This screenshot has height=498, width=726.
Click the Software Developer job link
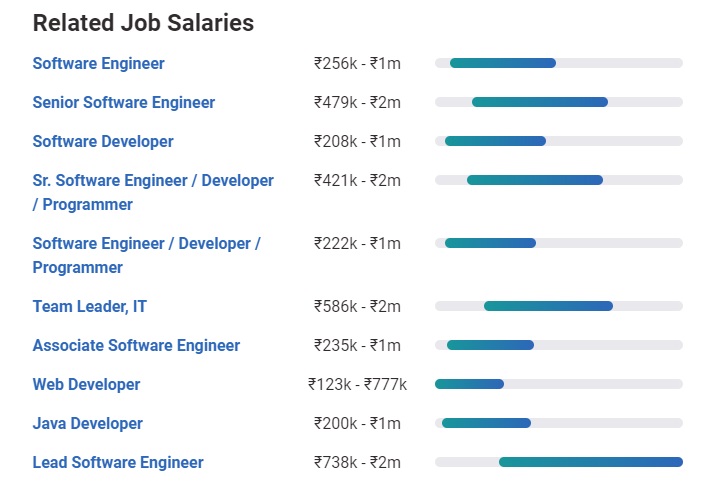click(x=102, y=141)
